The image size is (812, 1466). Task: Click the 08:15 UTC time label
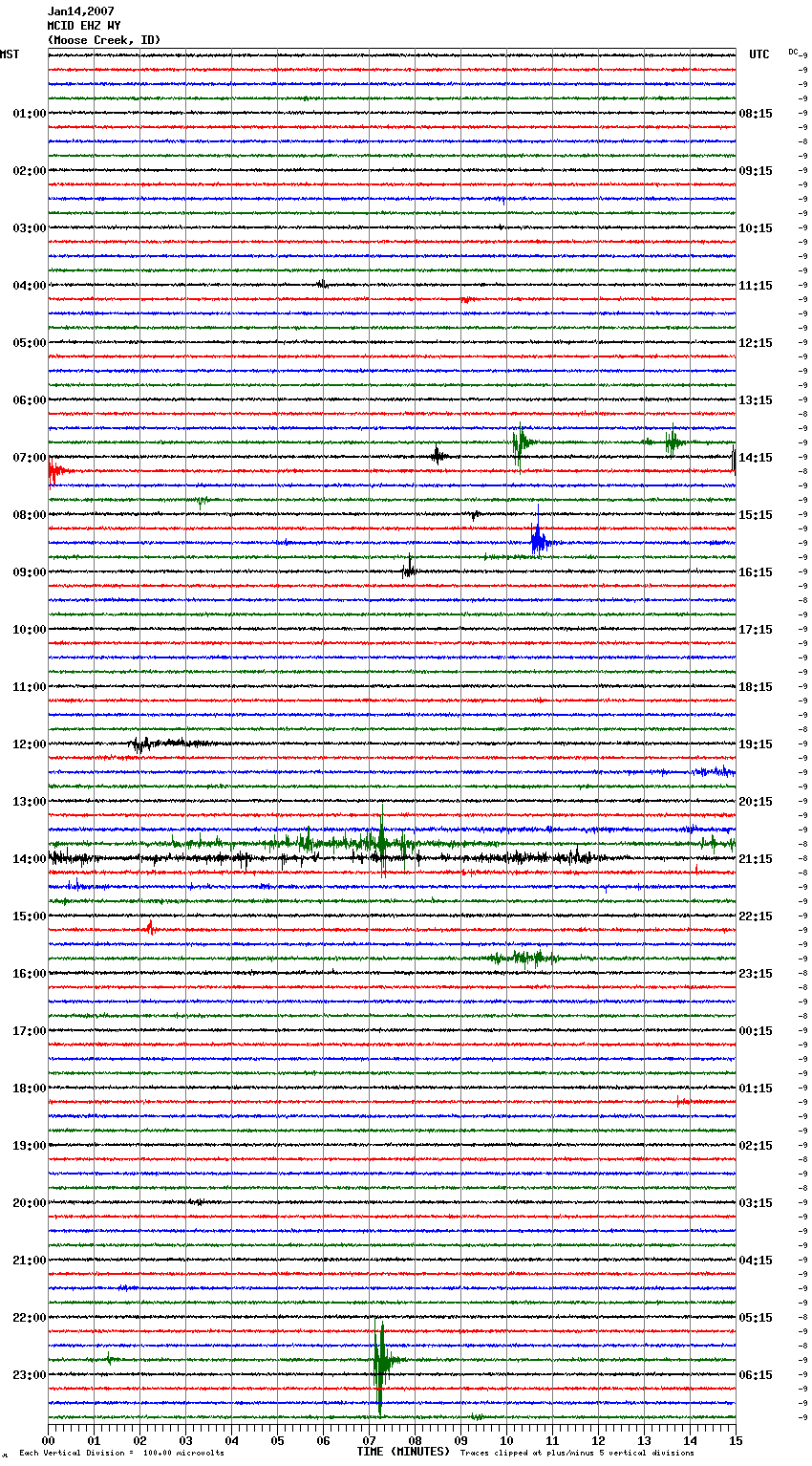(x=756, y=114)
